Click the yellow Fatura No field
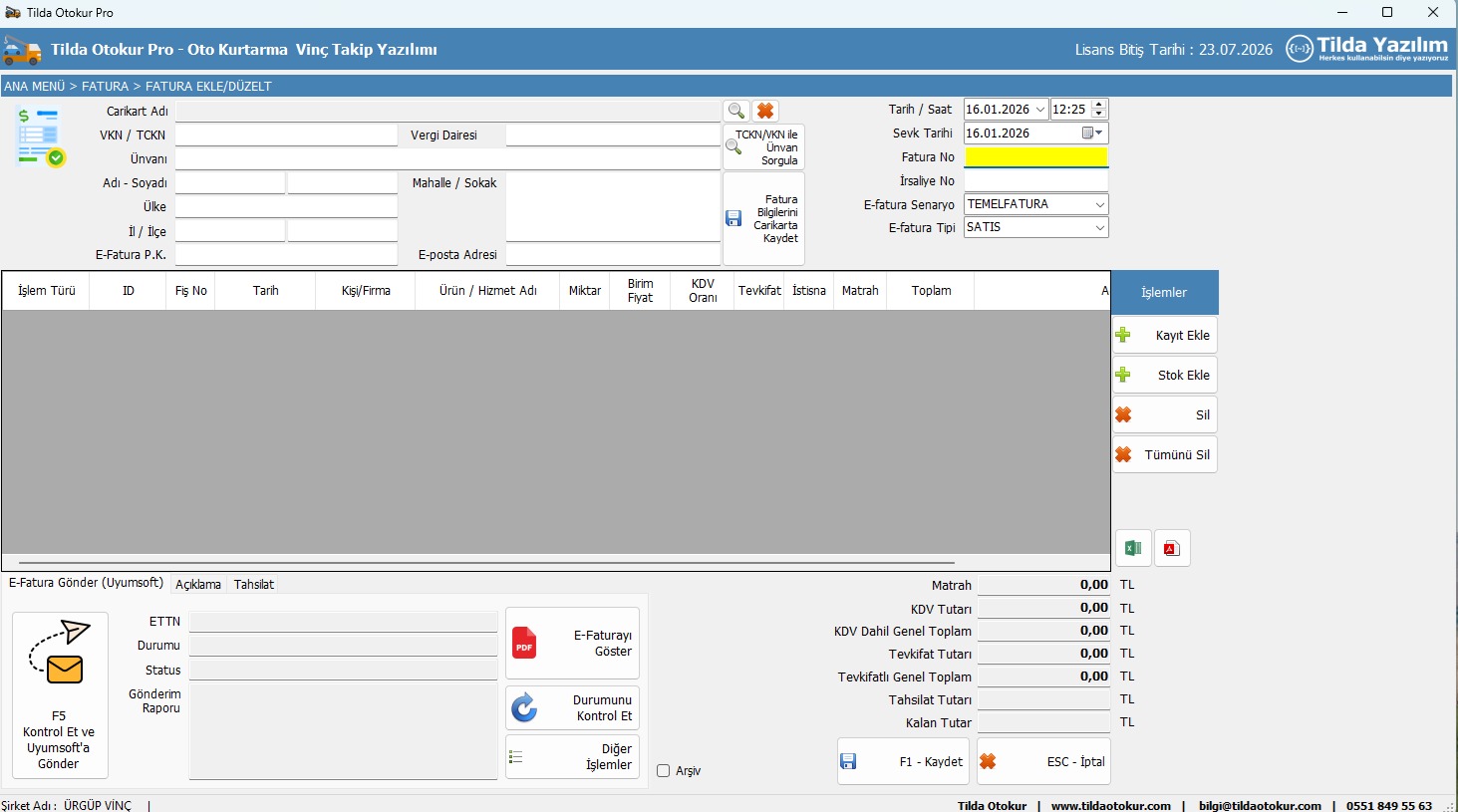This screenshot has width=1458, height=812. (1035, 157)
